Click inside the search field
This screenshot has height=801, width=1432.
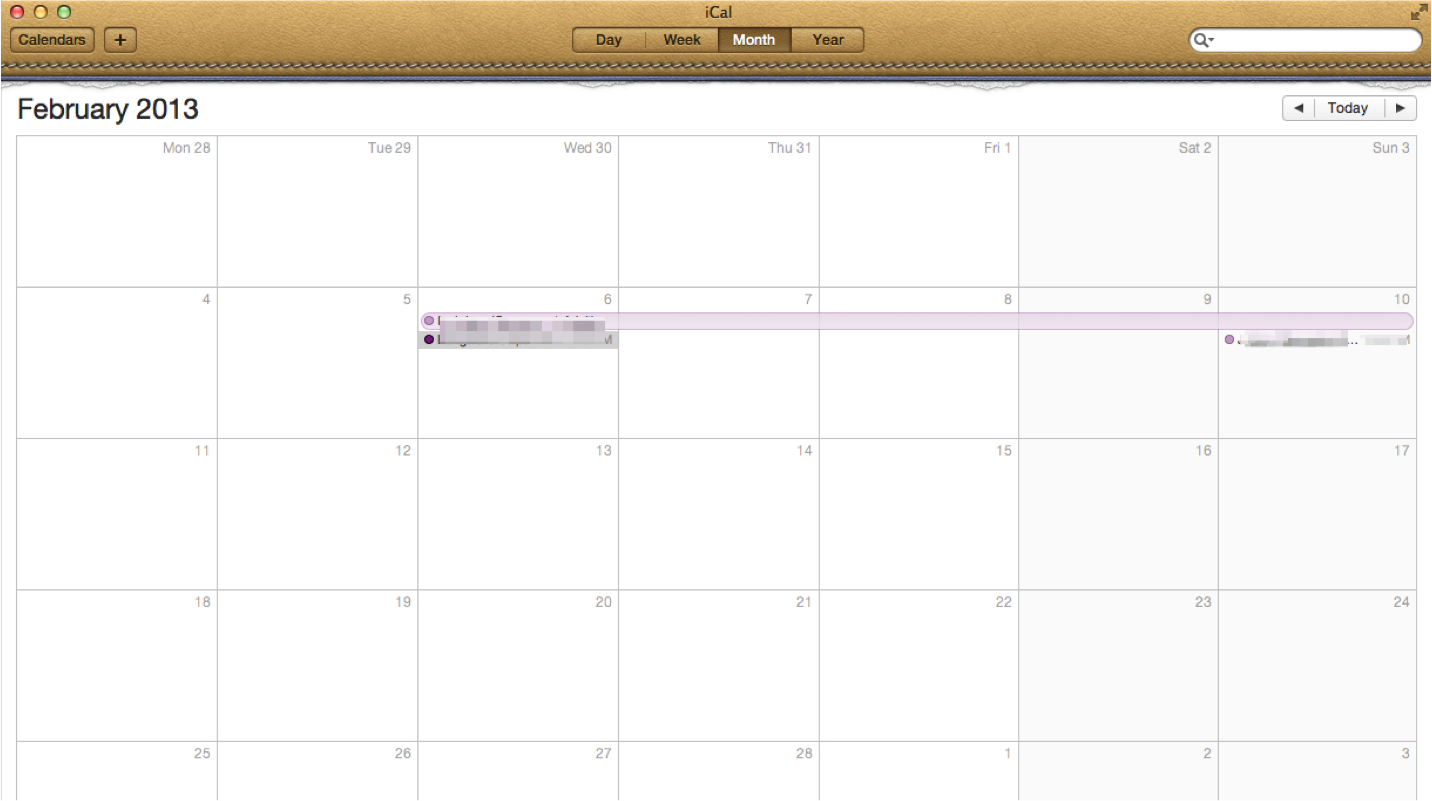[x=1314, y=40]
